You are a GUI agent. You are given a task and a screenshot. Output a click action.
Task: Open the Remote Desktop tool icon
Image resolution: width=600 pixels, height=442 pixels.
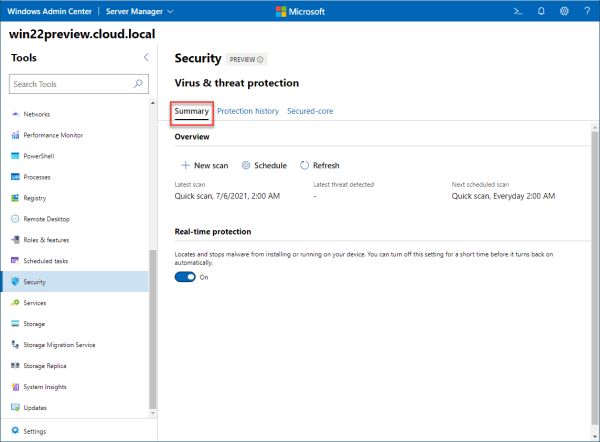point(15,219)
